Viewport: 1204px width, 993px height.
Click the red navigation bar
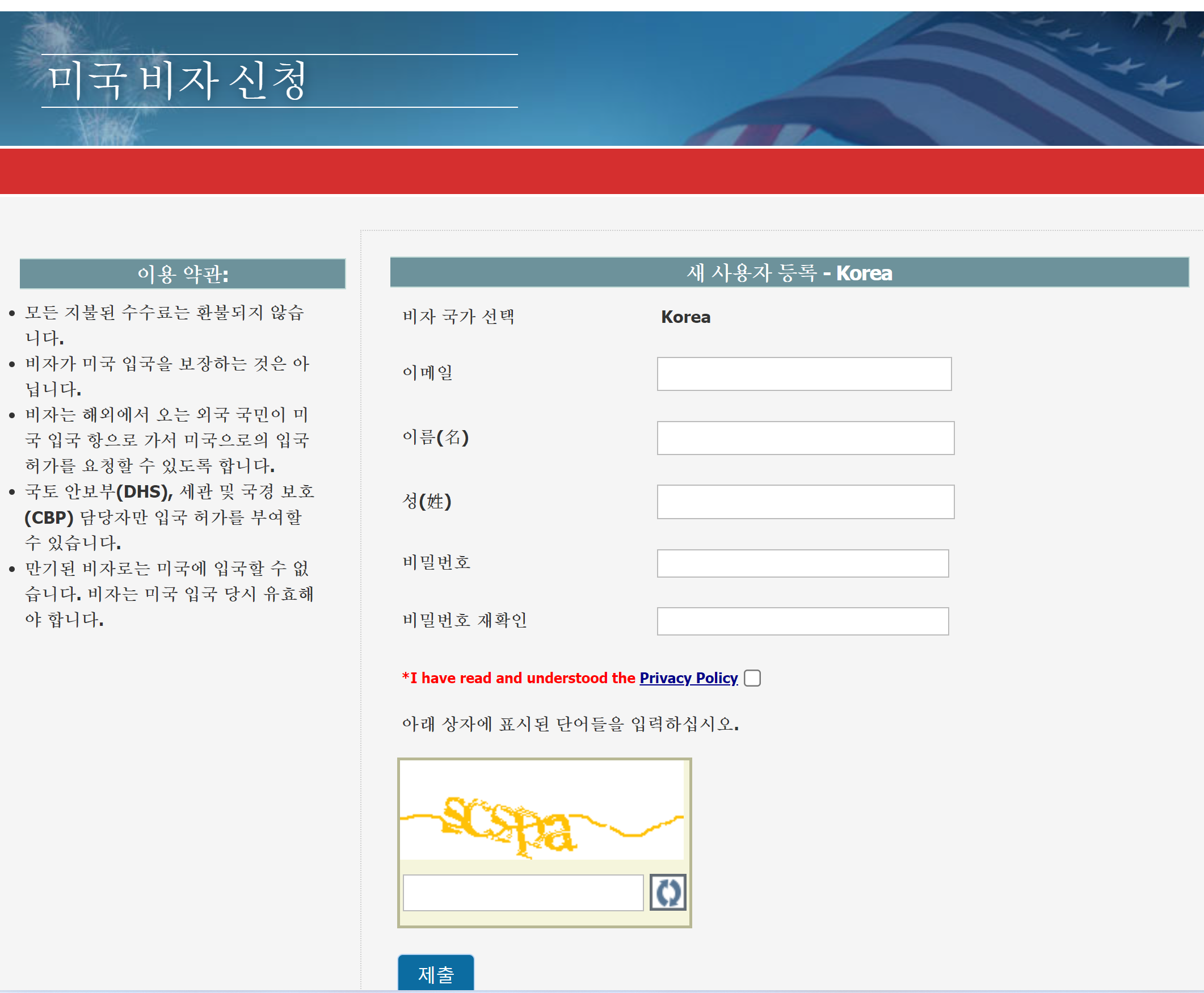click(601, 171)
